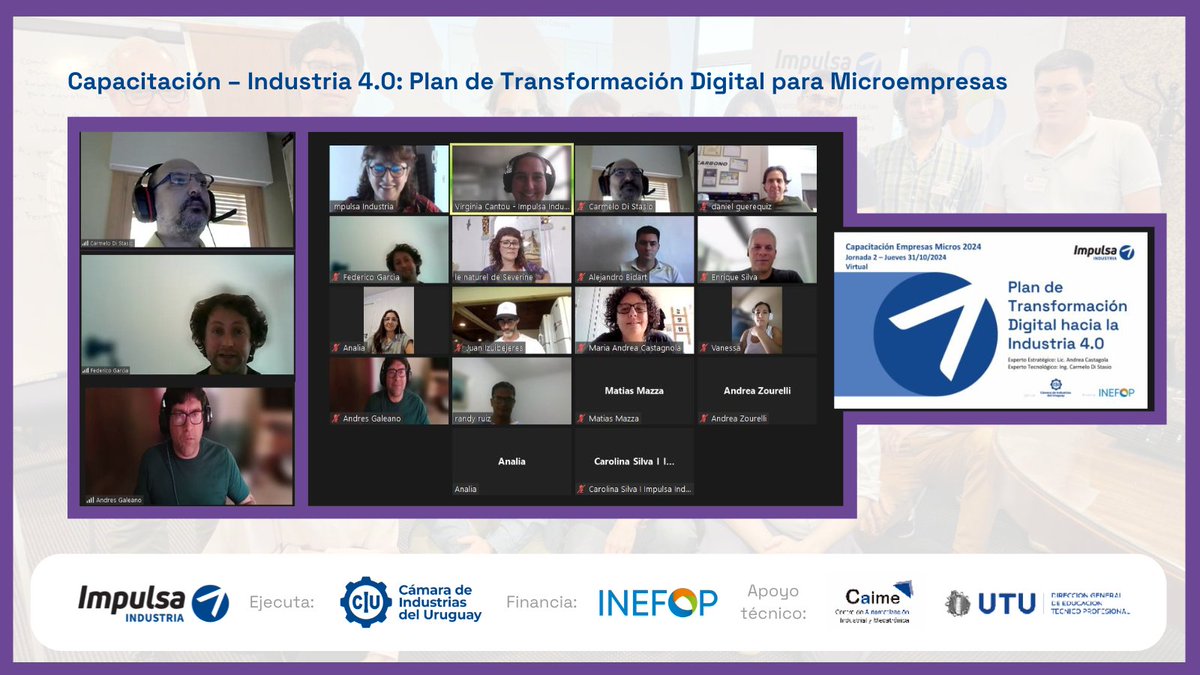Select le naturel de Severine video tile
This screenshot has height=675, width=1200.
(511, 250)
